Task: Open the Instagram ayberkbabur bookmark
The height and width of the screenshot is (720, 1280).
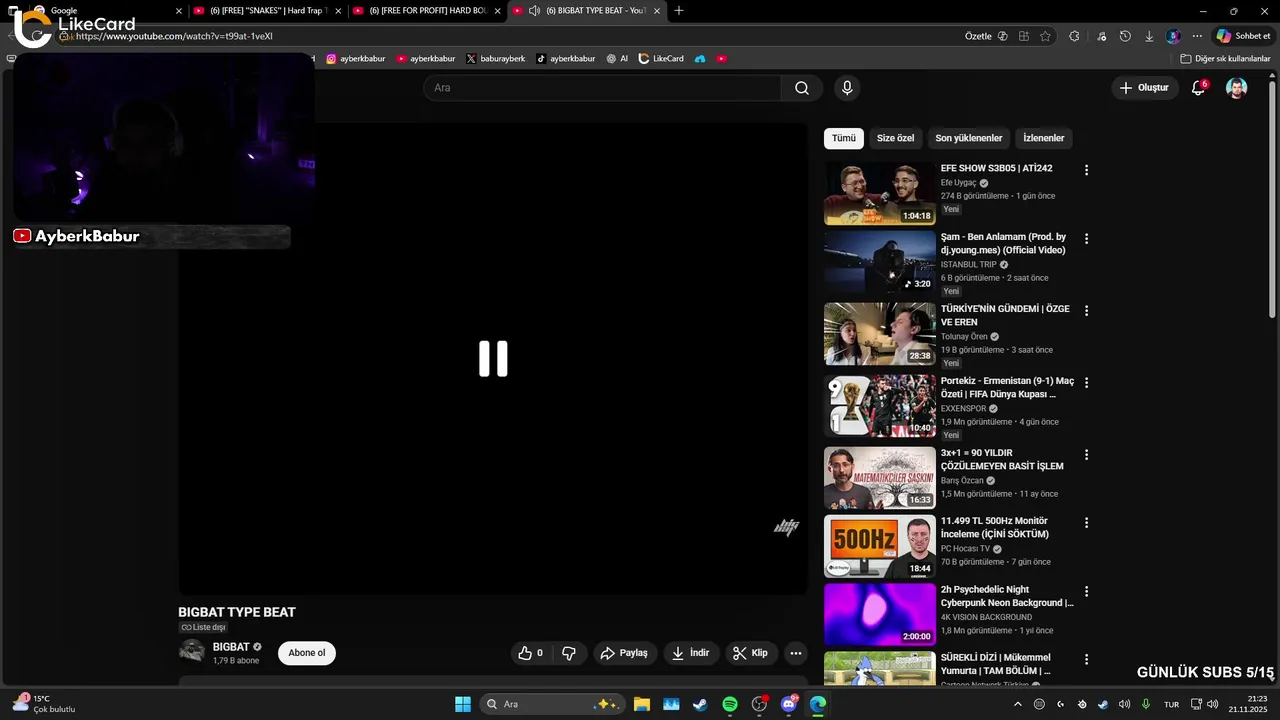Action: pyautogui.click(x=356, y=59)
